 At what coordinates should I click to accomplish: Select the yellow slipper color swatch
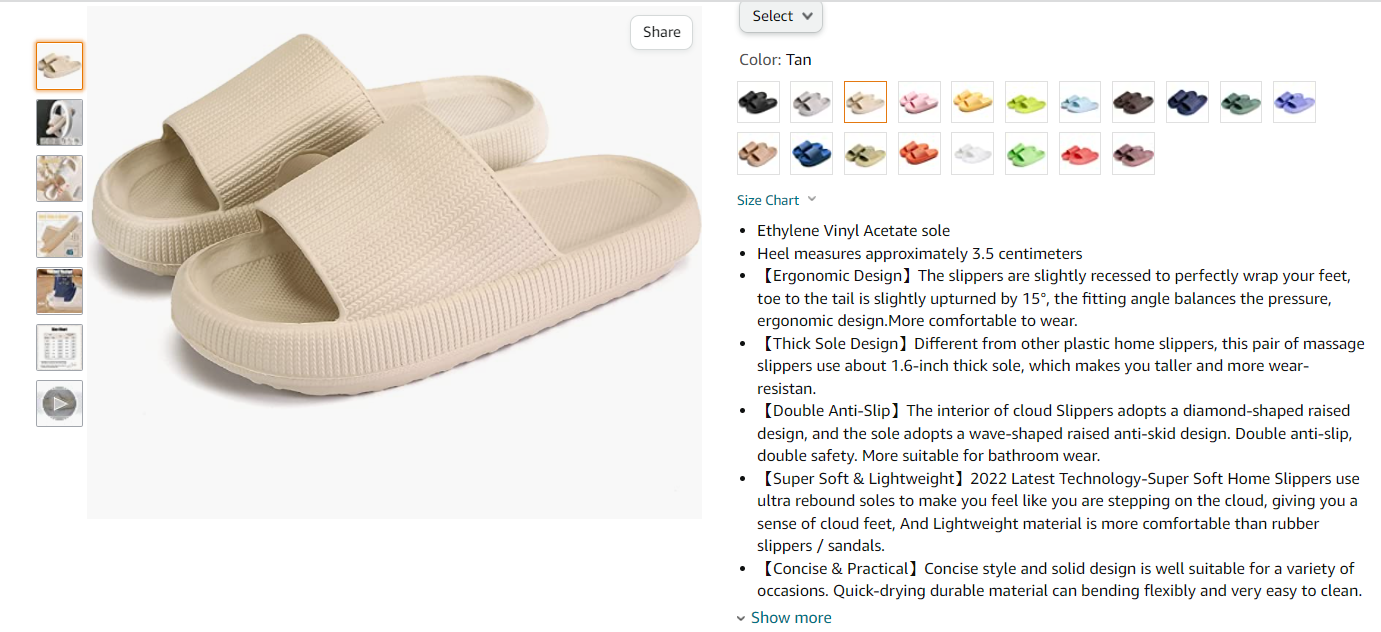coord(972,102)
